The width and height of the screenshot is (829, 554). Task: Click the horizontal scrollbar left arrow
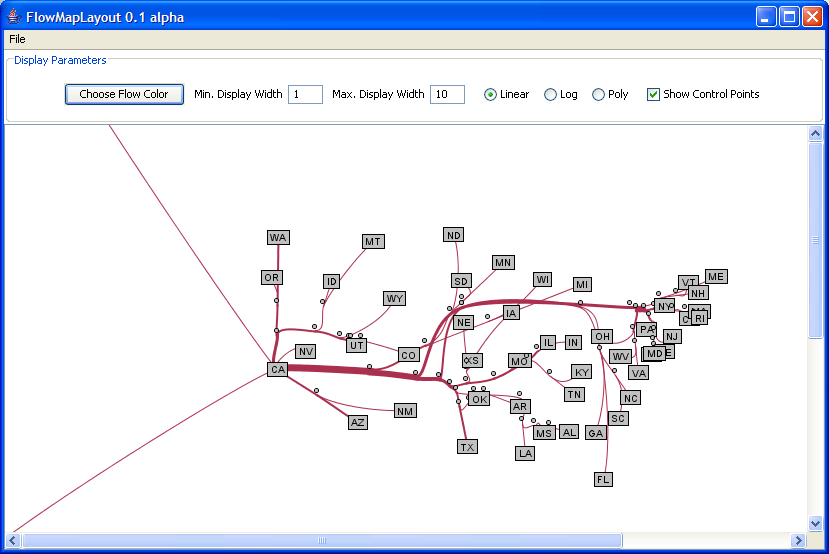pos(13,540)
